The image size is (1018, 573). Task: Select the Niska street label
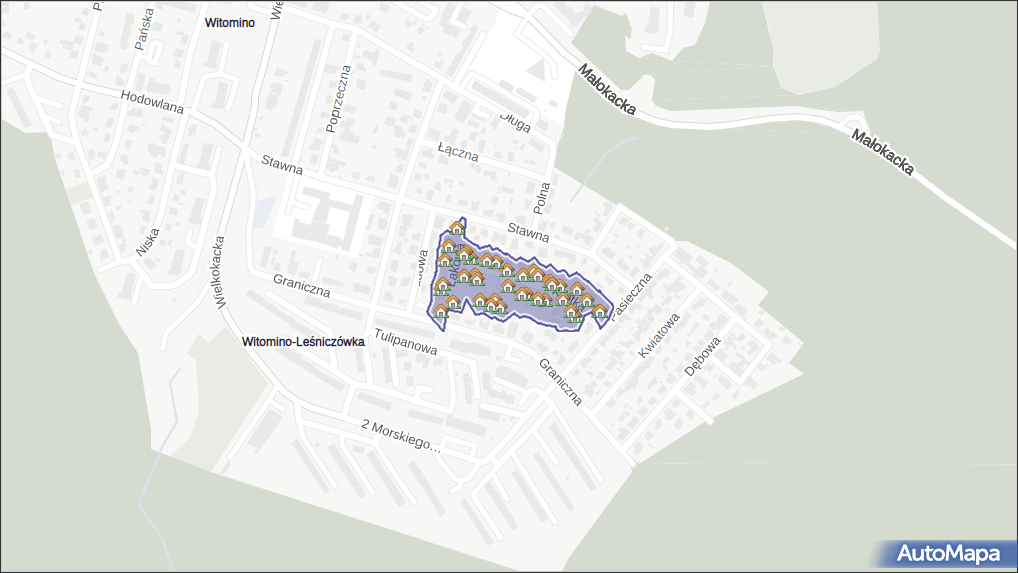tap(145, 240)
